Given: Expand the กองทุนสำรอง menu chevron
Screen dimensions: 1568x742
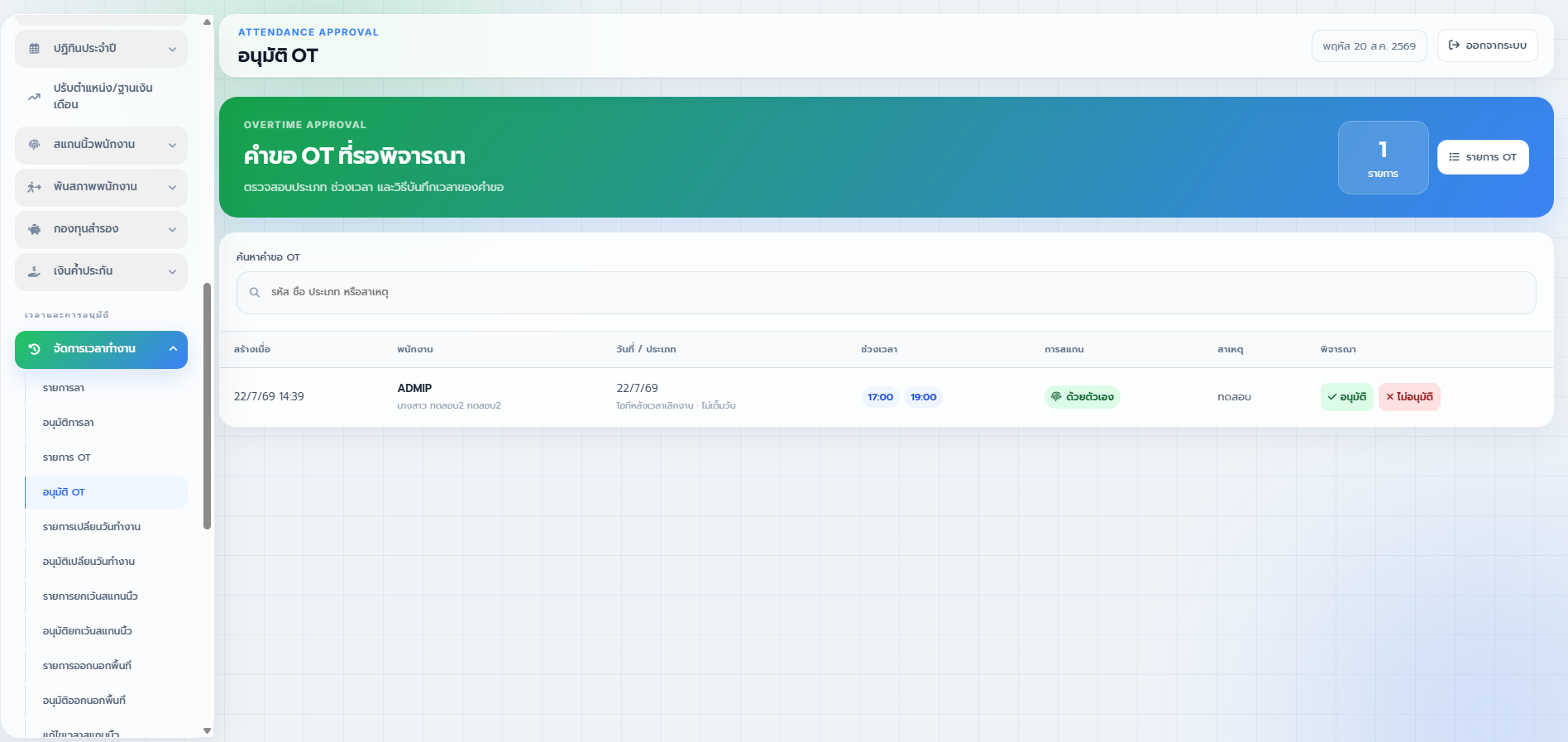Looking at the screenshot, I should 172,229.
